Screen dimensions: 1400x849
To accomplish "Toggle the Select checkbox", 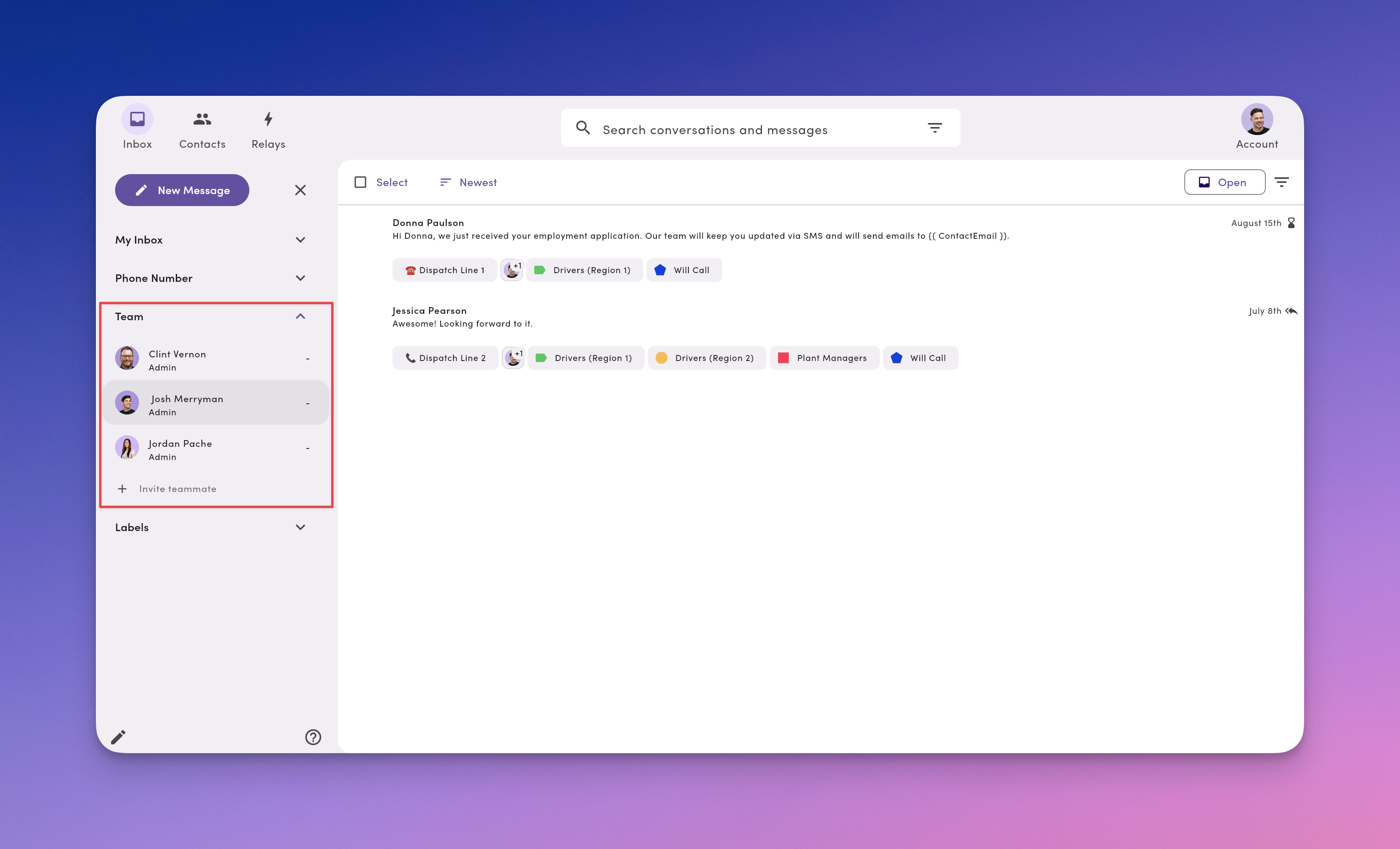I will click(x=360, y=182).
